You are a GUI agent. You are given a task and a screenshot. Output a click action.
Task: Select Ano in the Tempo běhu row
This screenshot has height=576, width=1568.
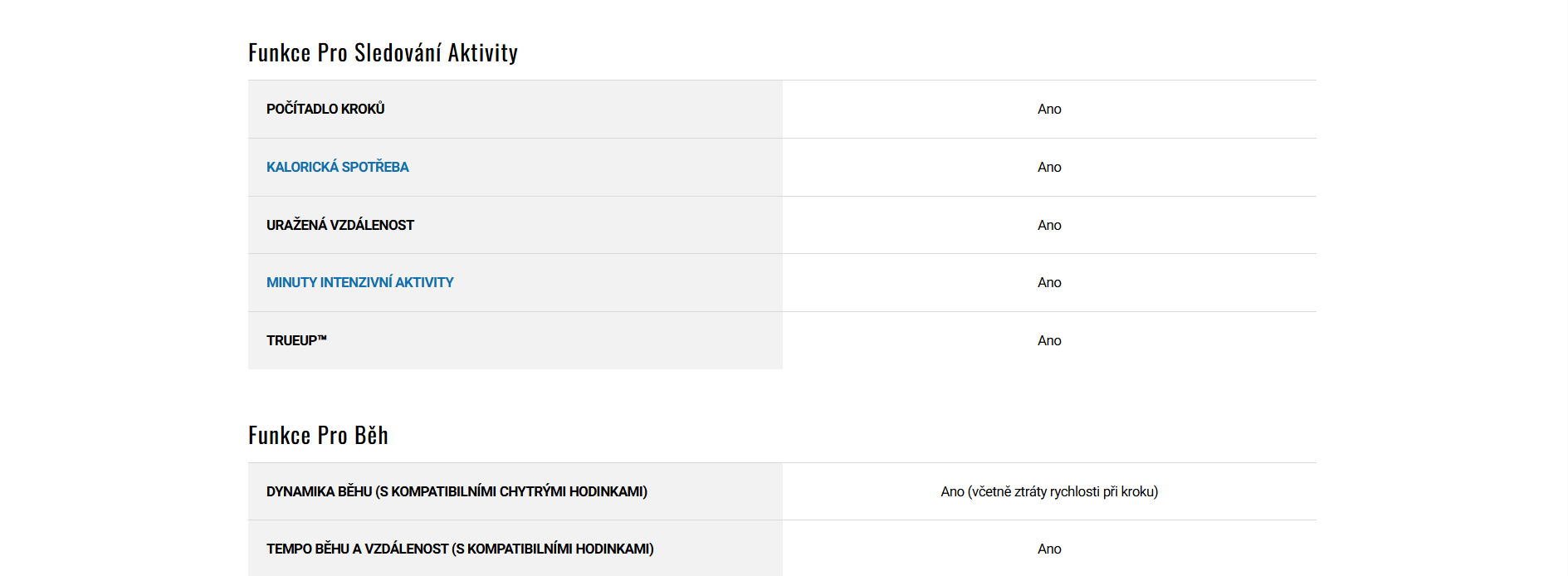click(1049, 549)
